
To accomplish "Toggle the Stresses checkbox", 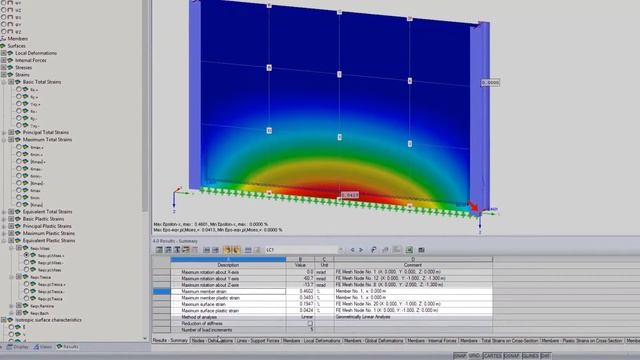I will [3, 67].
